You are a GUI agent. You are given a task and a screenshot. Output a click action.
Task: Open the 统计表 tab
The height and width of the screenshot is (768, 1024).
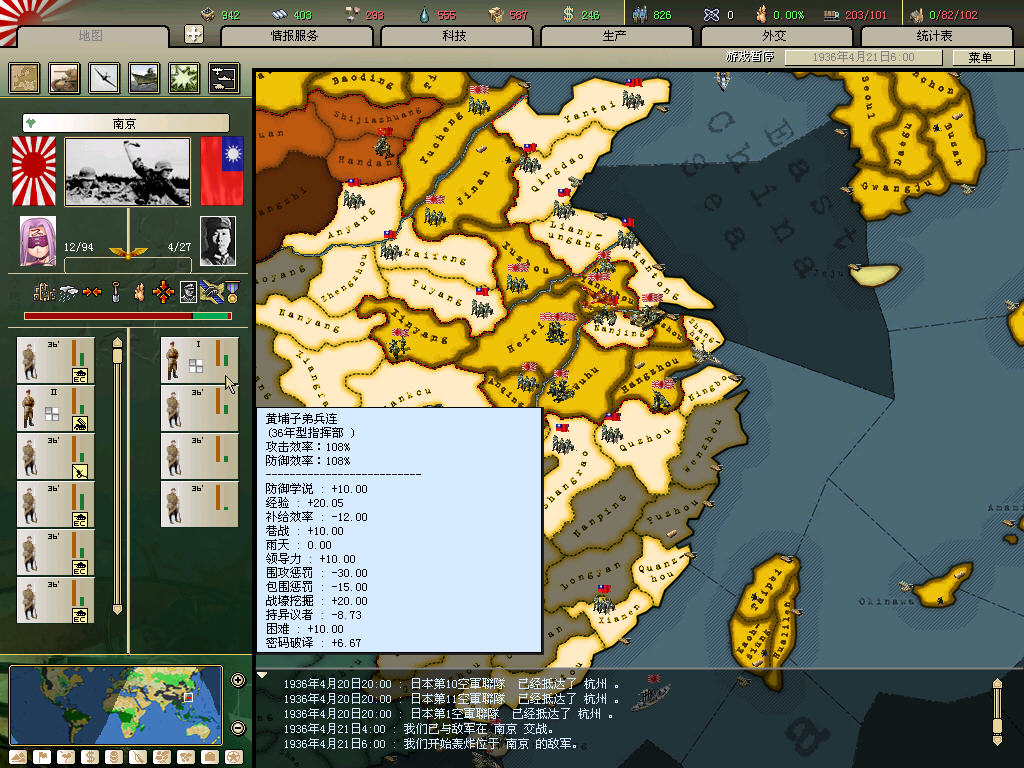935,36
